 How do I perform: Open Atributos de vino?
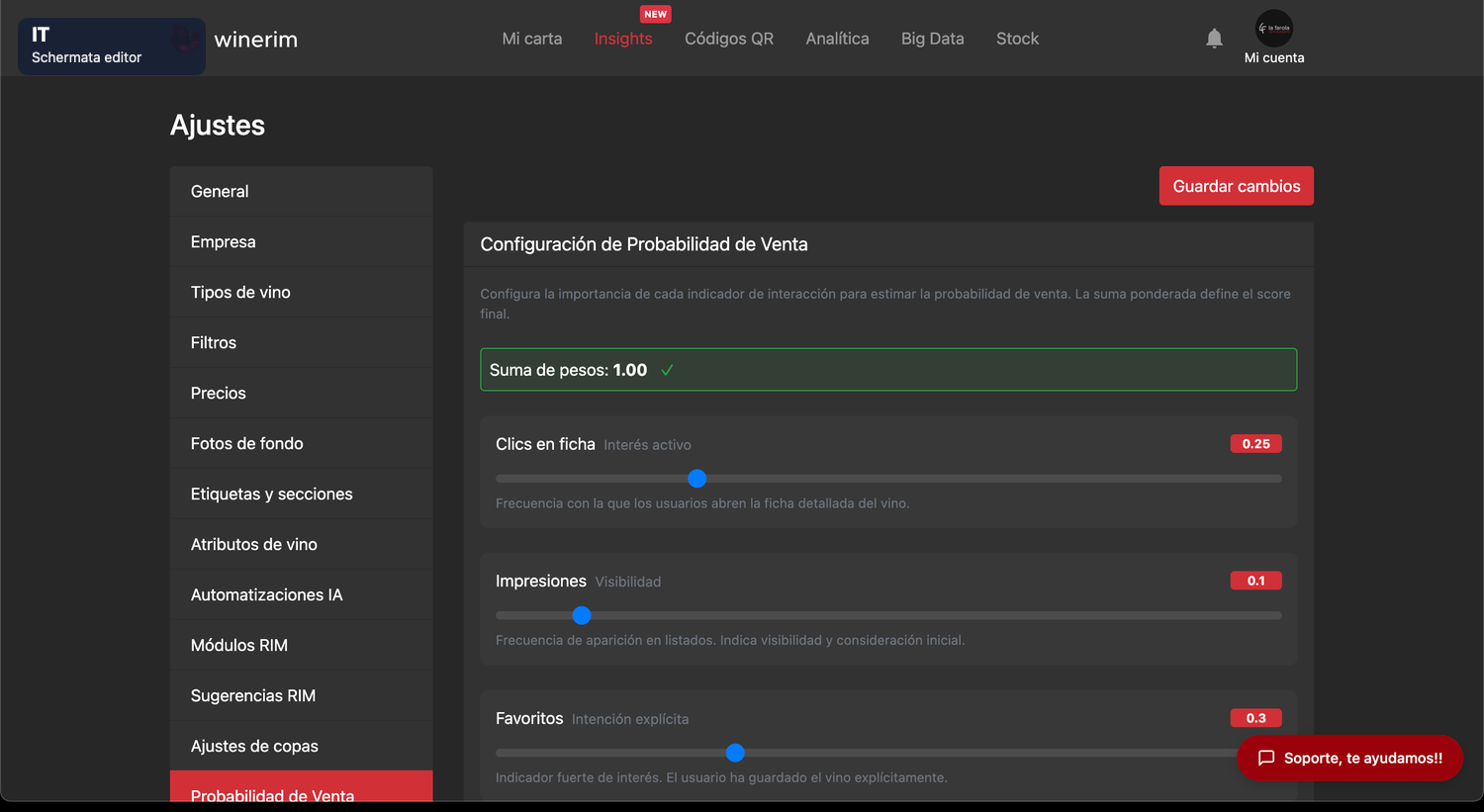coord(301,544)
